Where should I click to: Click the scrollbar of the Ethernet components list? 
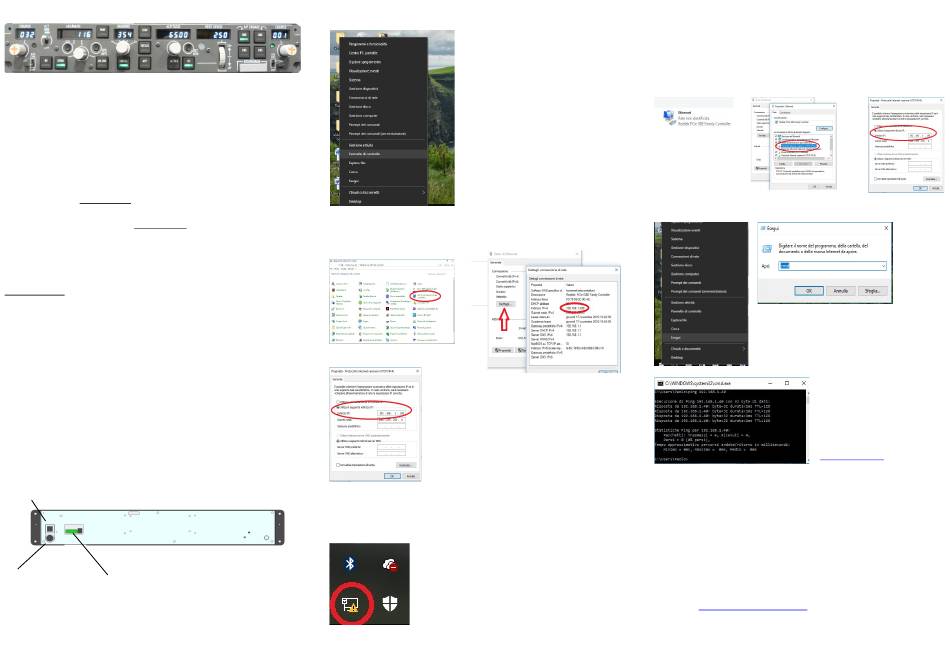click(831, 145)
